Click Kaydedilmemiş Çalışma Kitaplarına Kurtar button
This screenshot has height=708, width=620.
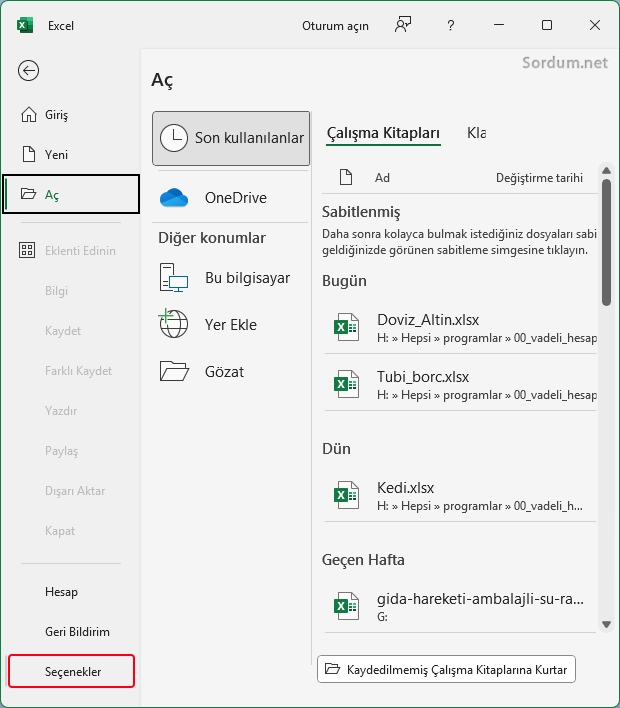click(x=447, y=669)
